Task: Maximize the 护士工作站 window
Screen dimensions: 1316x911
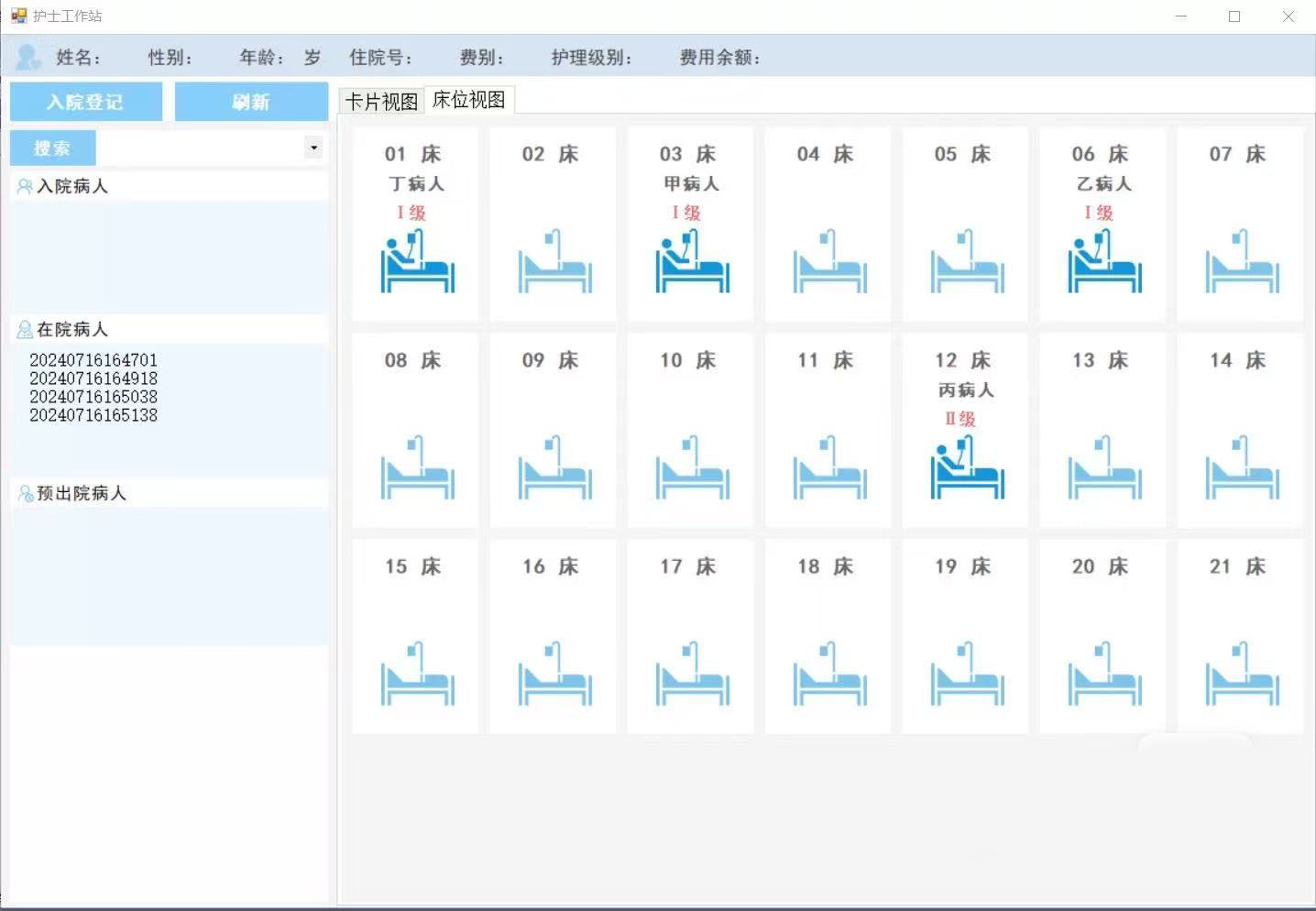Action: tap(1234, 16)
